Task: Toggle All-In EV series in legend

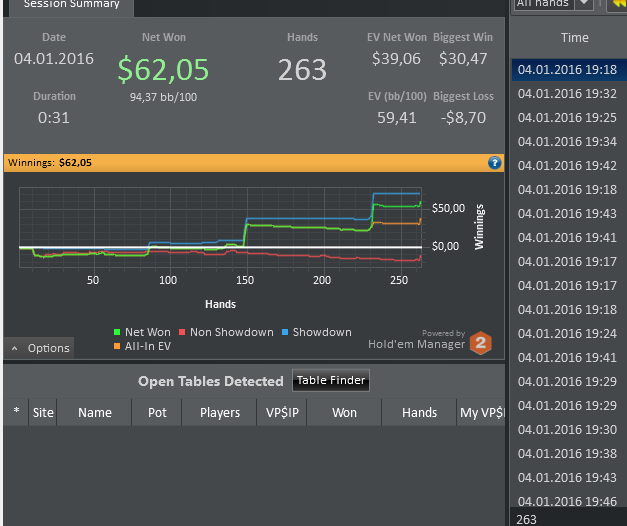Action: [147, 346]
